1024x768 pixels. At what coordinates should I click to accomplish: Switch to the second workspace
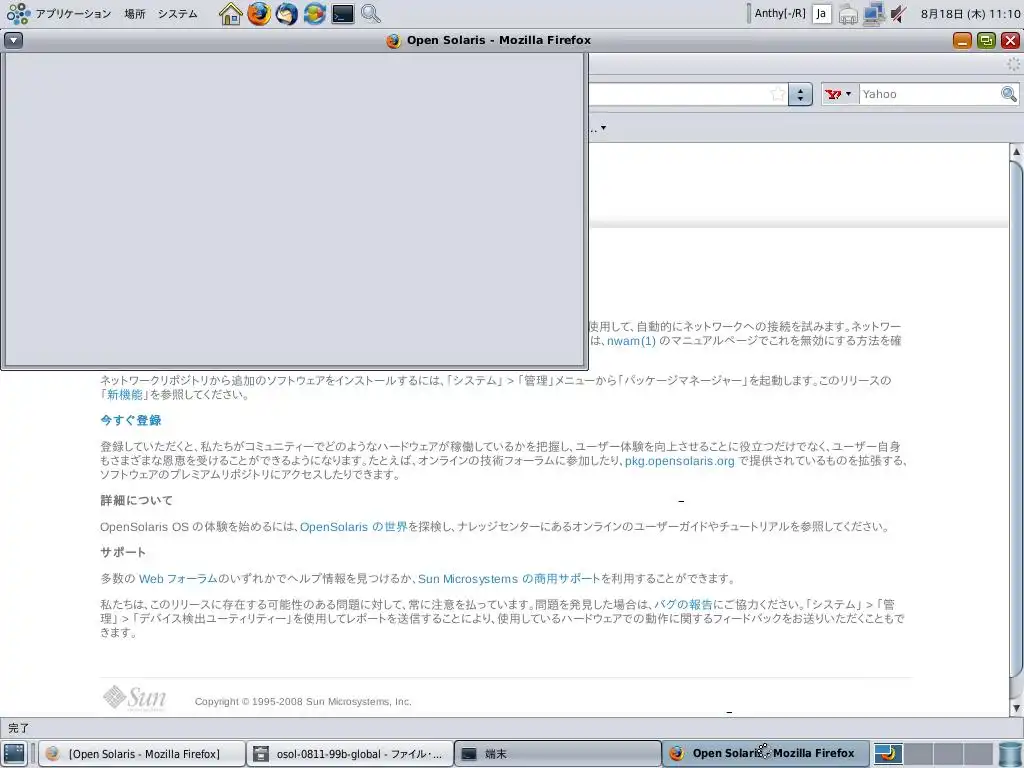[918, 754]
